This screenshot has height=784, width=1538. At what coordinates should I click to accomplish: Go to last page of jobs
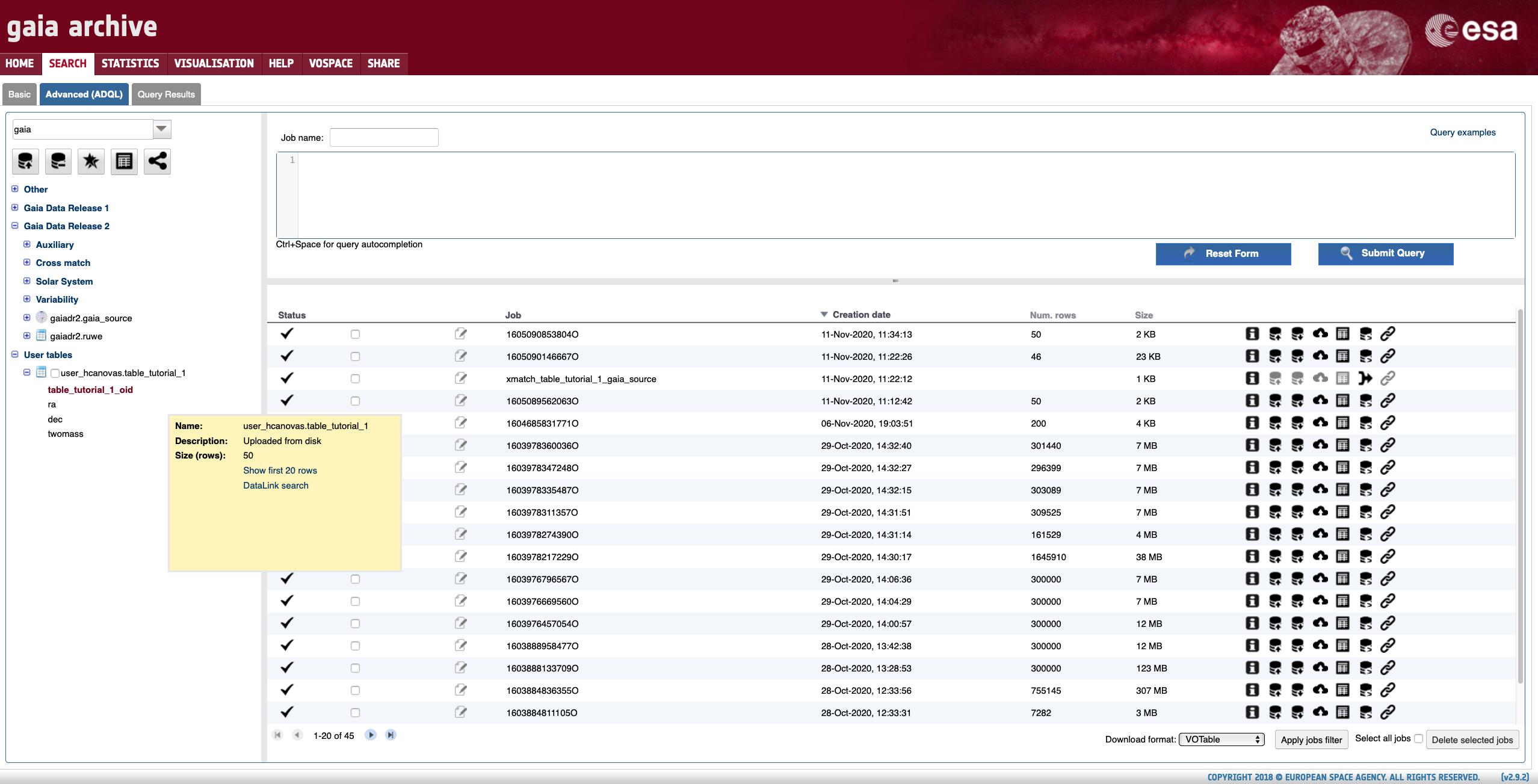click(x=391, y=735)
